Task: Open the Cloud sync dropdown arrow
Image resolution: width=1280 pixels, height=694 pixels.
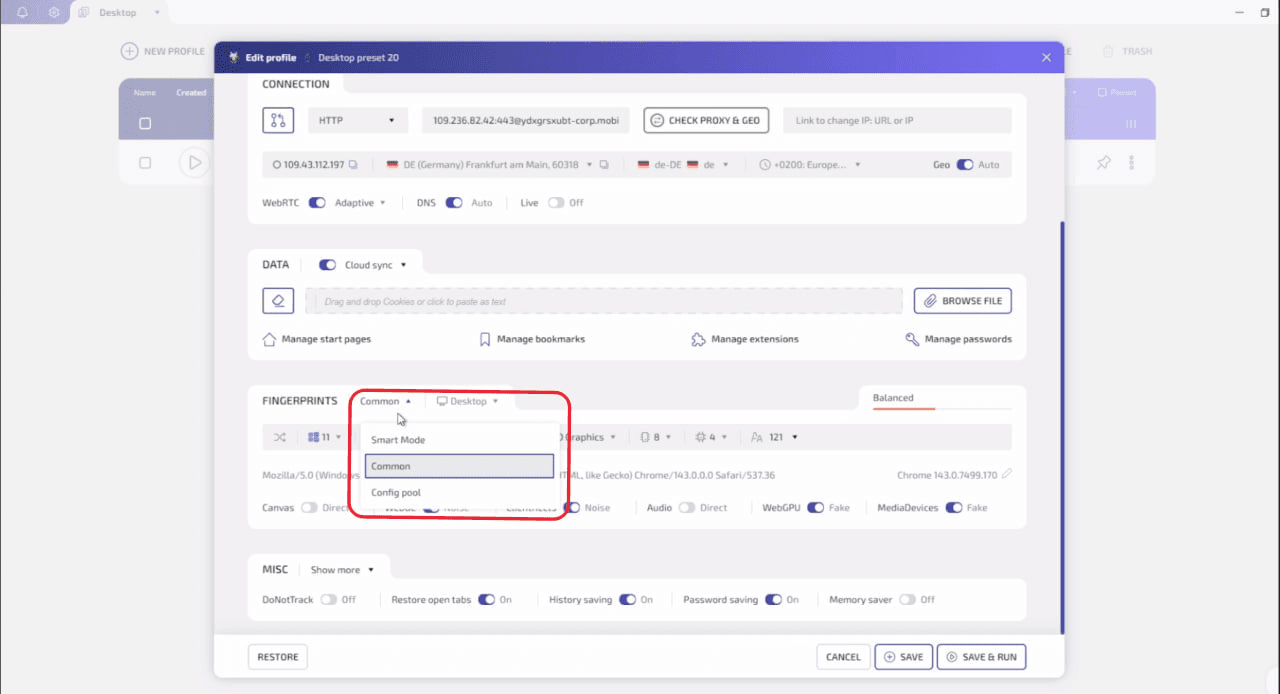Action: coord(404,265)
